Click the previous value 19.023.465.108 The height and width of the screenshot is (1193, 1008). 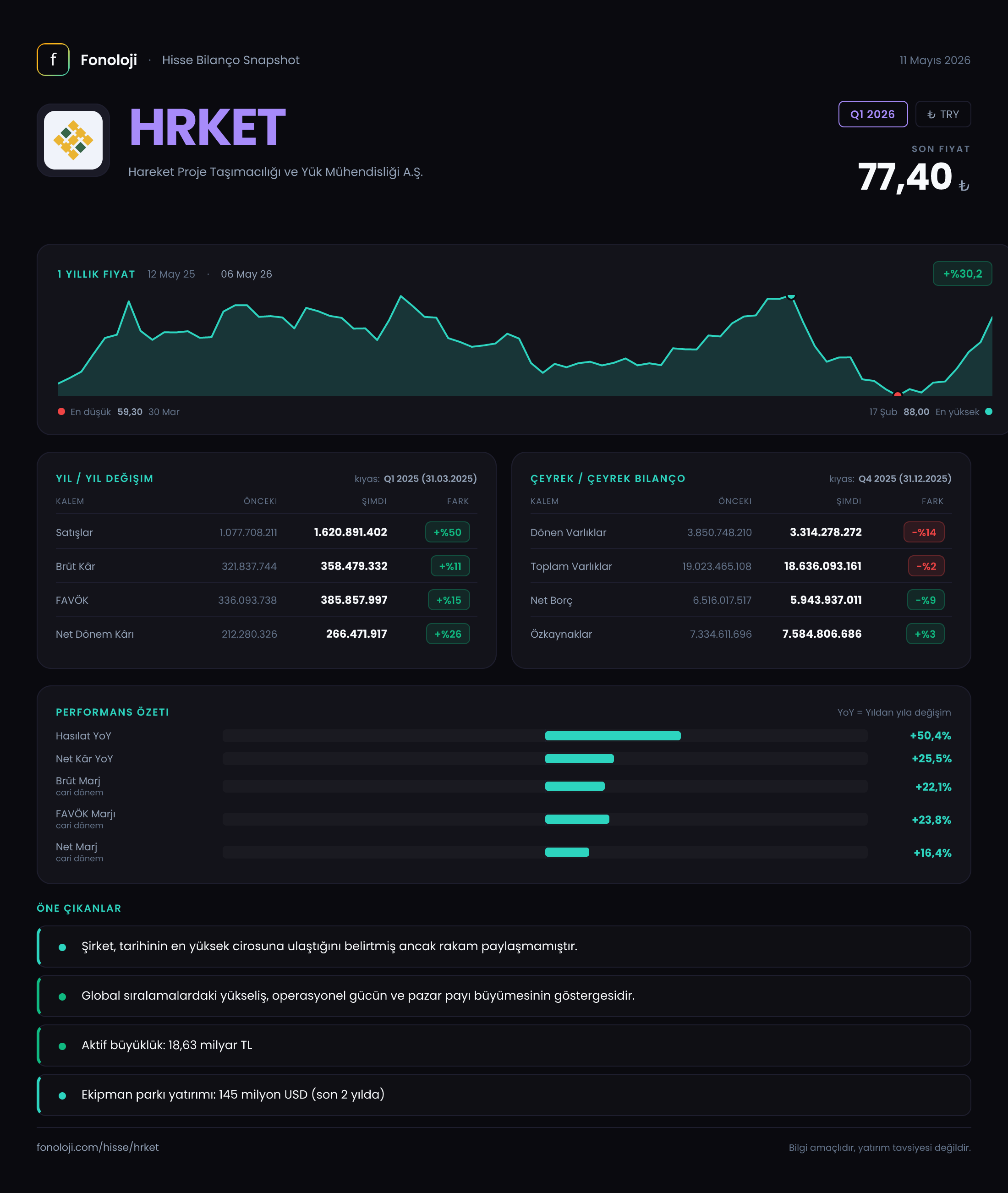(x=717, y=566)
